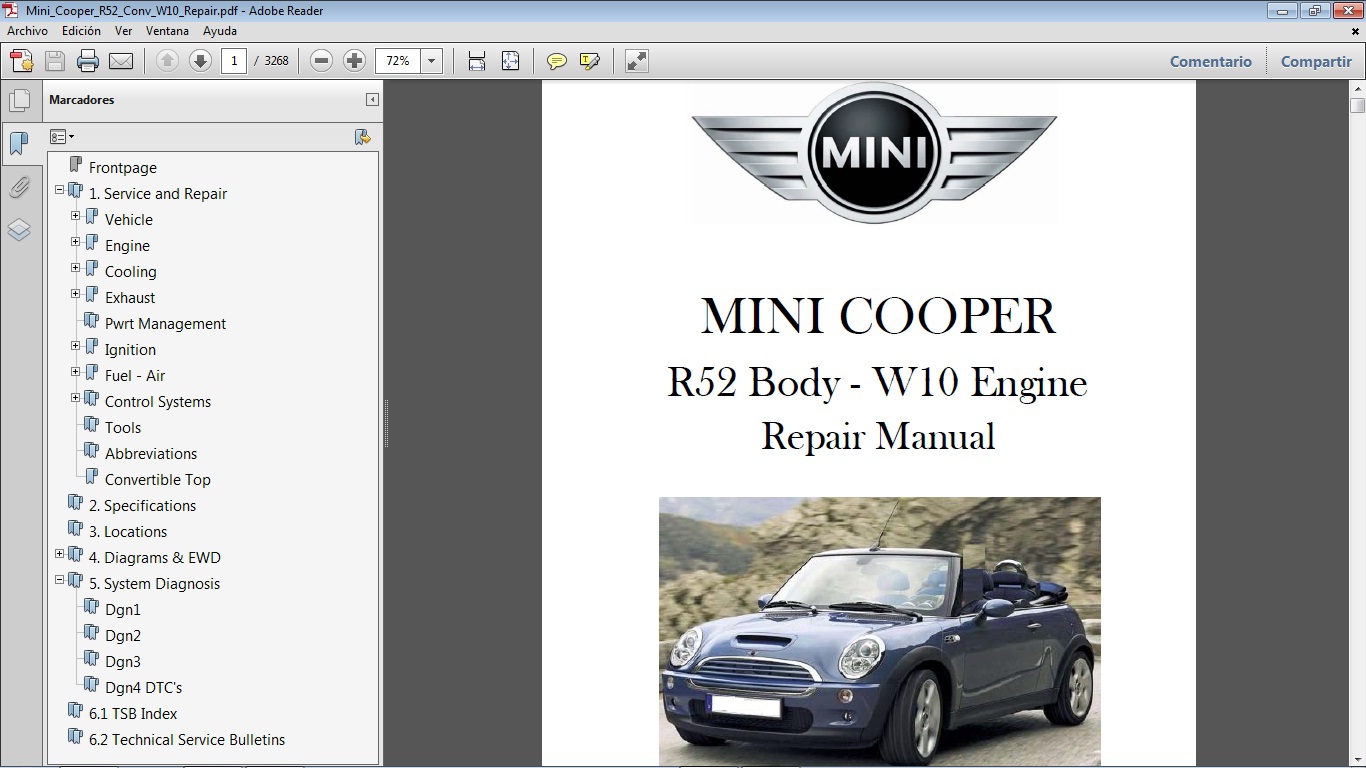Select the Print document icon

point(87,61)
